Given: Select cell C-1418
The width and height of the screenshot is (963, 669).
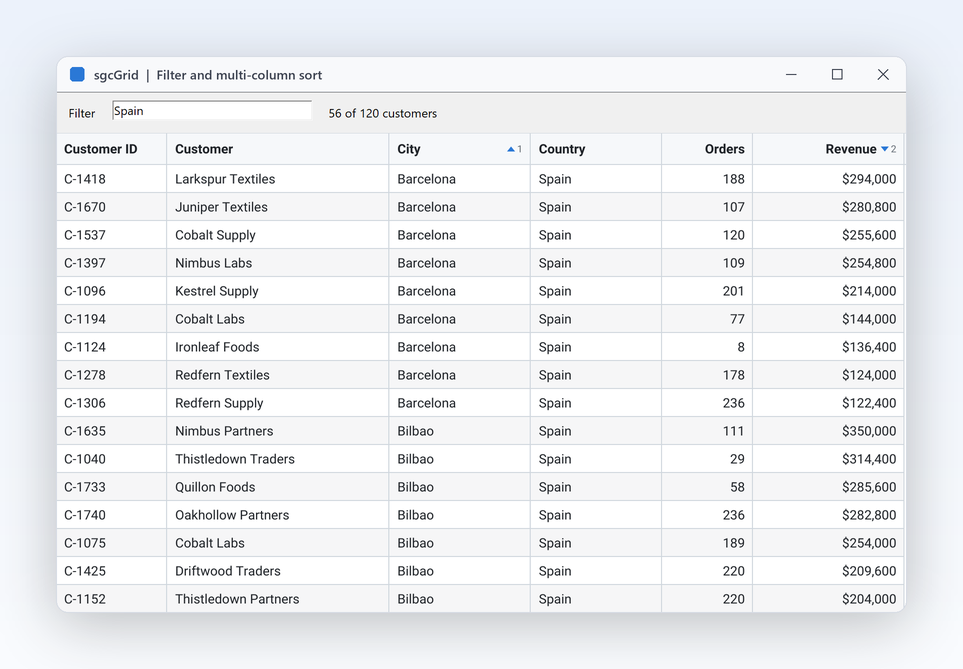Looking at the screenshot, I should pyautogui.click(x=112, y=179).
